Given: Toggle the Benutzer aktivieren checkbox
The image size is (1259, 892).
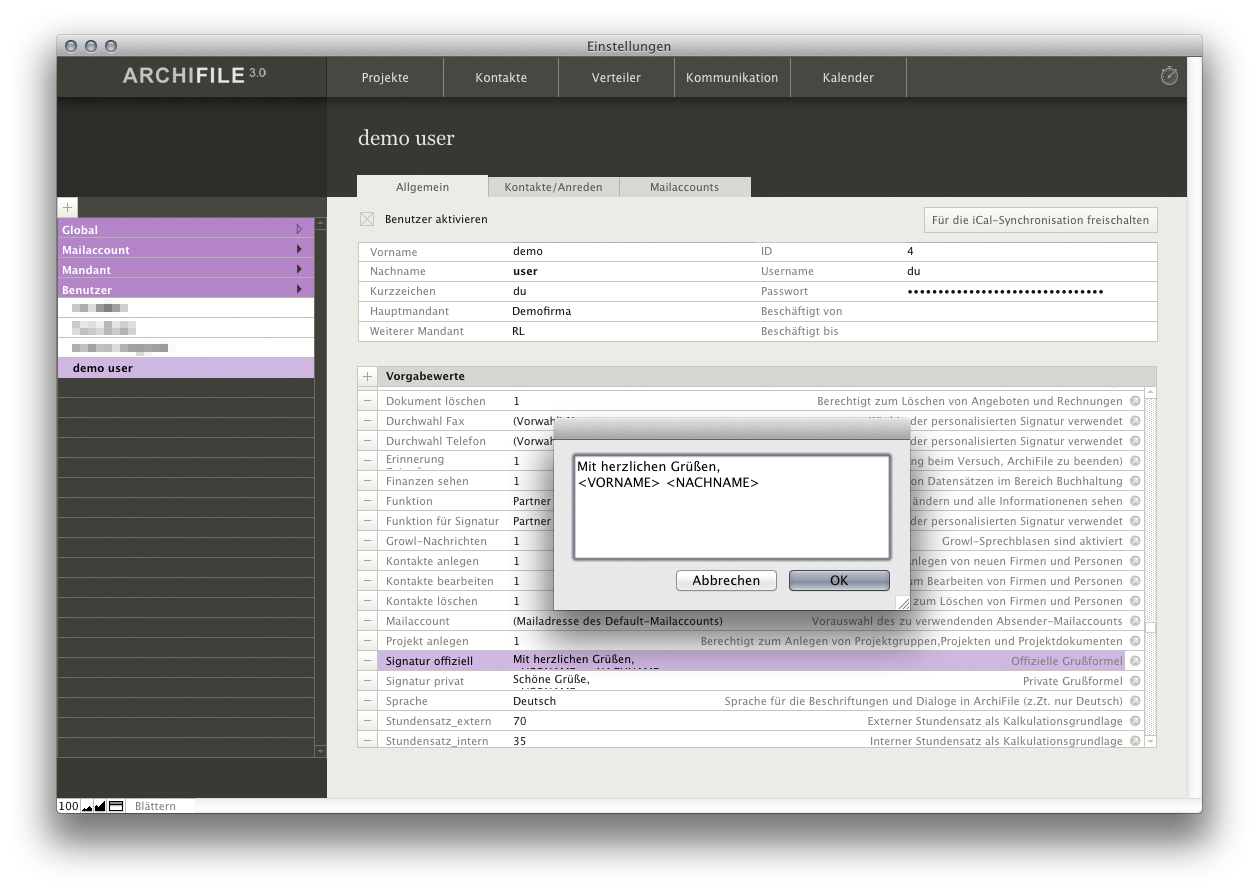Looking at the screenshot, I should point(367,219).
